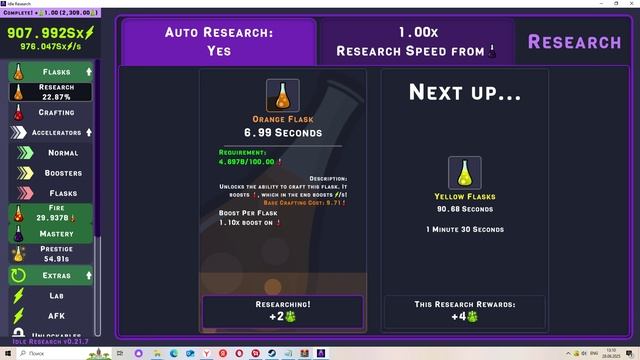Click the green chevrons Normal icon
The width and height of the screenshot is (640, 360).
click(25, 153)
